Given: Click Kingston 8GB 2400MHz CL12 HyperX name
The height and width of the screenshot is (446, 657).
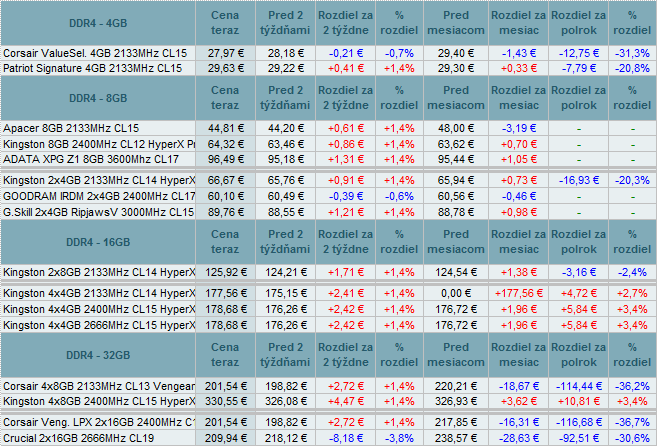Looking at the screenshot, I should (x=99, y=144).
